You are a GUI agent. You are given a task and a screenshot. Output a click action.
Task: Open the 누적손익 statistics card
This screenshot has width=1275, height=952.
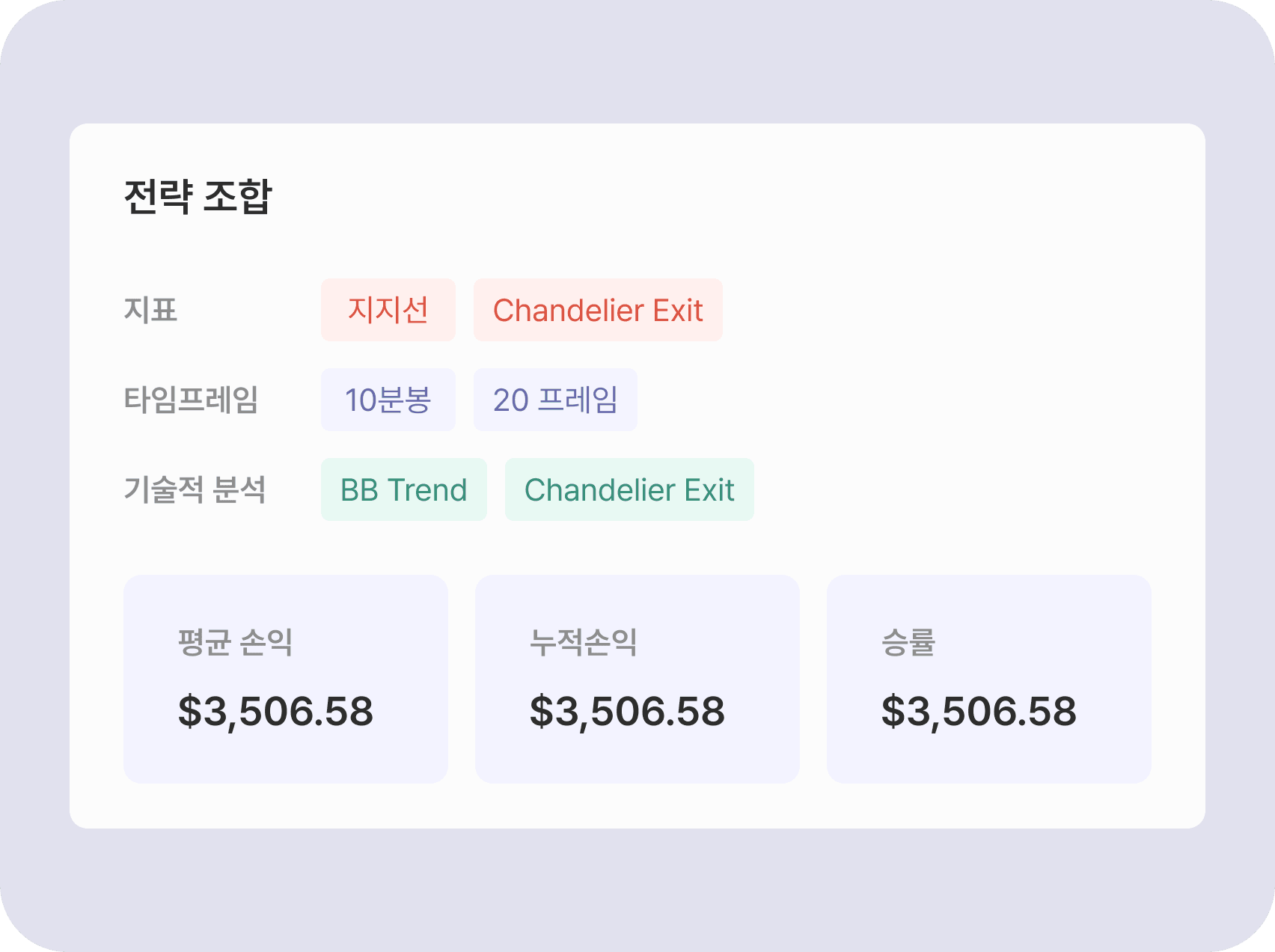(637, 679)
